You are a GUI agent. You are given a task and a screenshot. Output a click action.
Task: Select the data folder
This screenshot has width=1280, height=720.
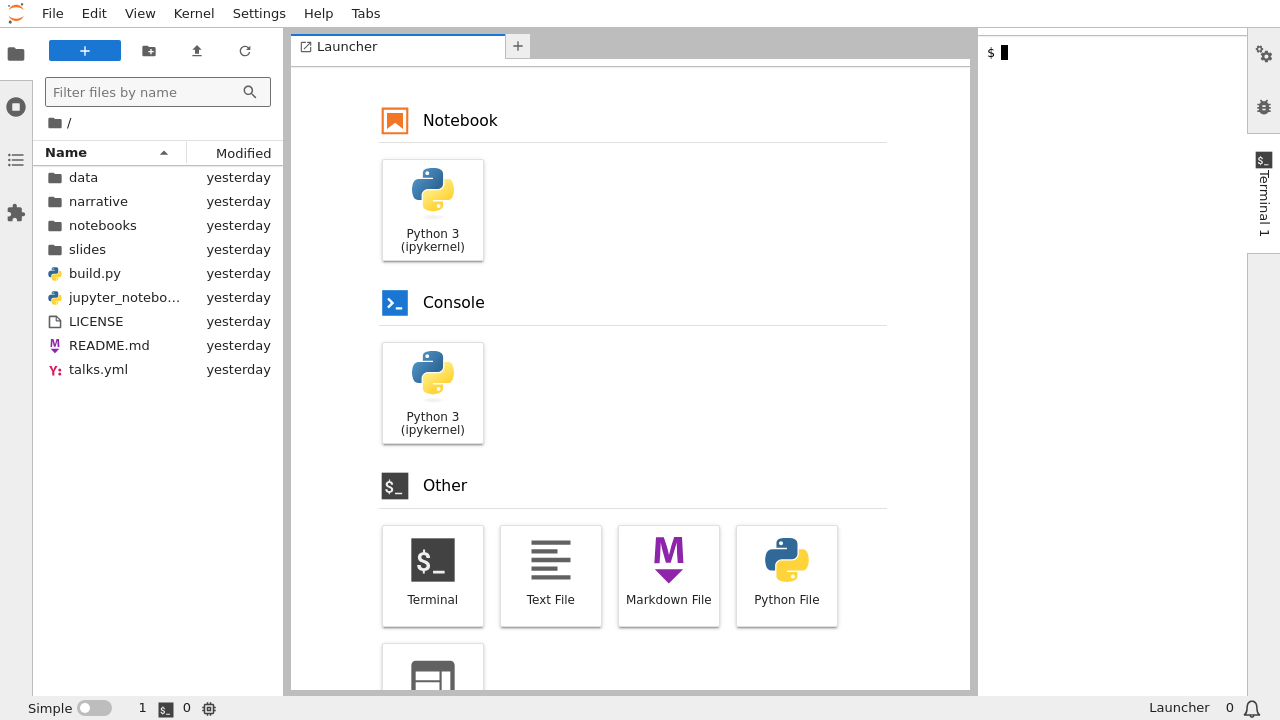click(158, 178)
